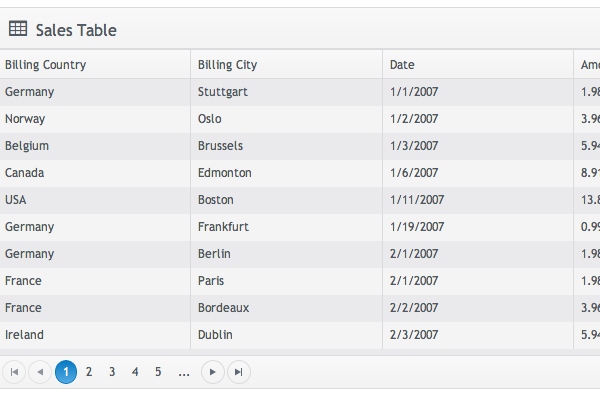The height and width of the screenshot is (400, 600).
Task: Show more pages via ellipsis
Action: 184,372
